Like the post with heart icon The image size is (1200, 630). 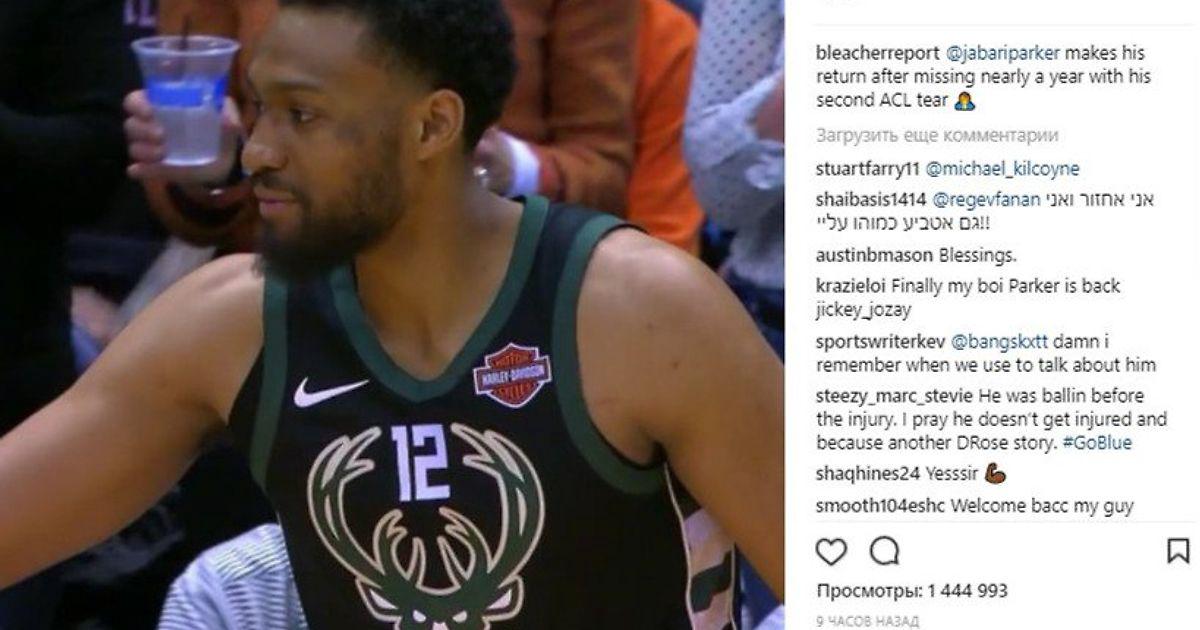(x=831, y=551)
